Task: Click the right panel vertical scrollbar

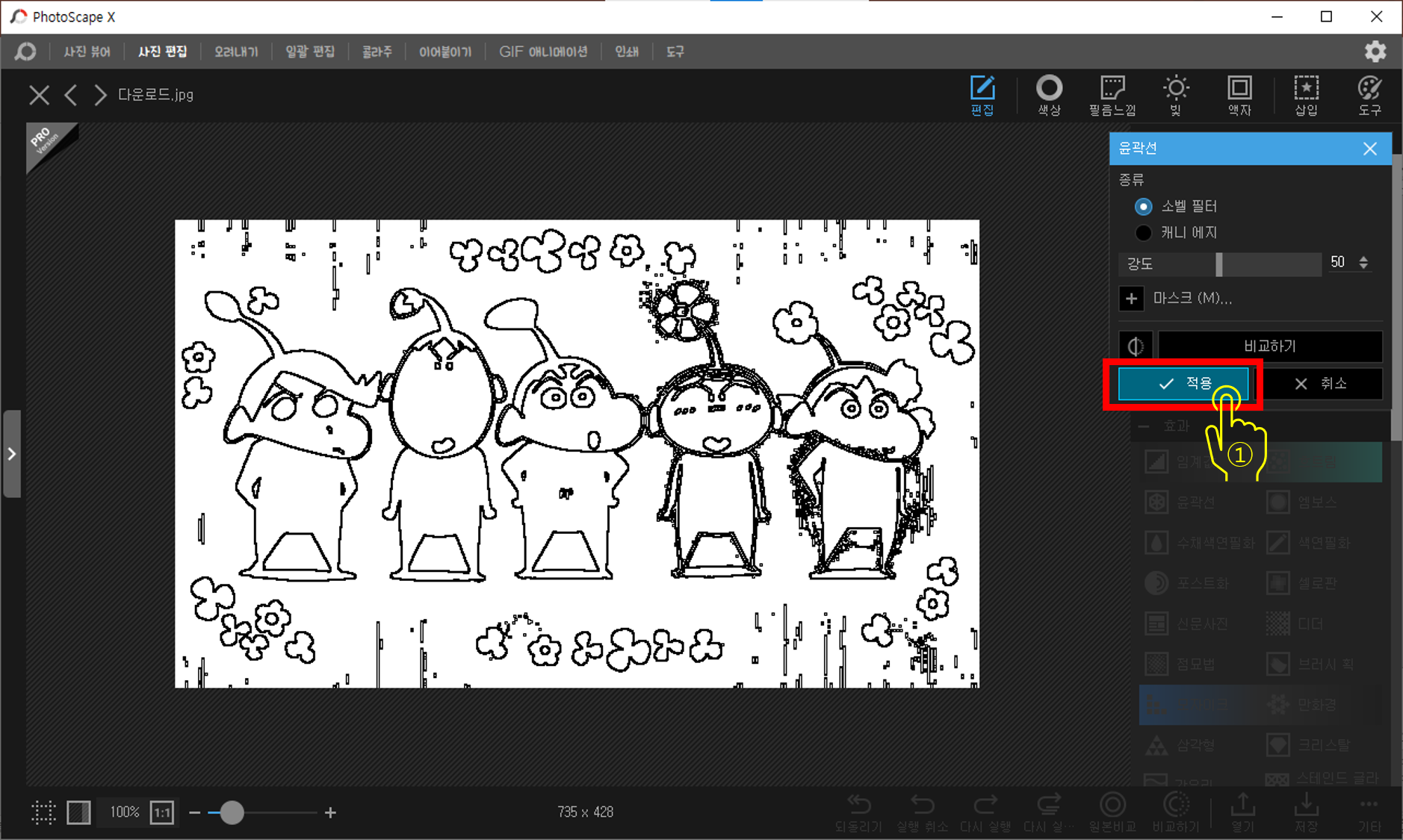Action: [x=1396, y=299]
